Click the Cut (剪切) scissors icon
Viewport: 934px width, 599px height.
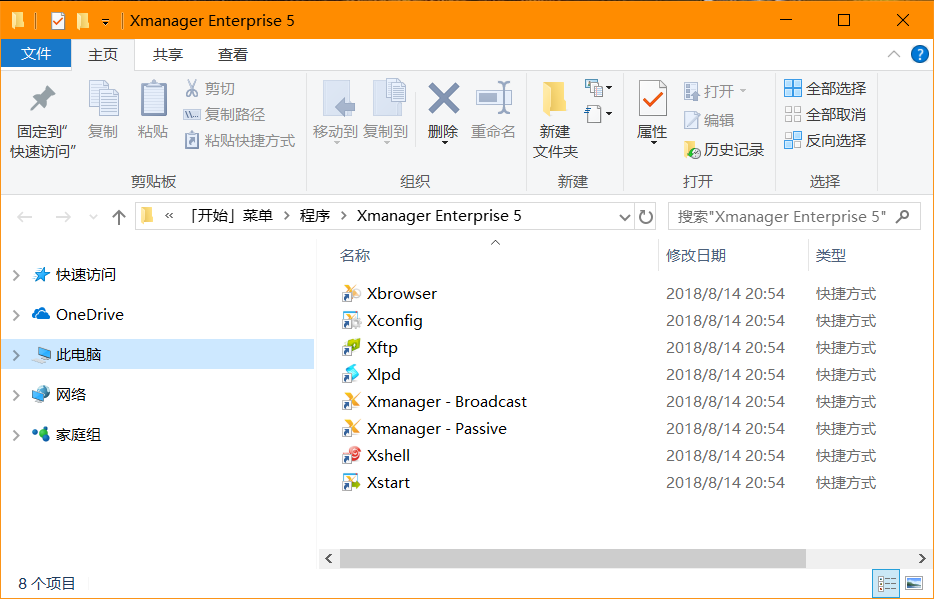point(192,89)
